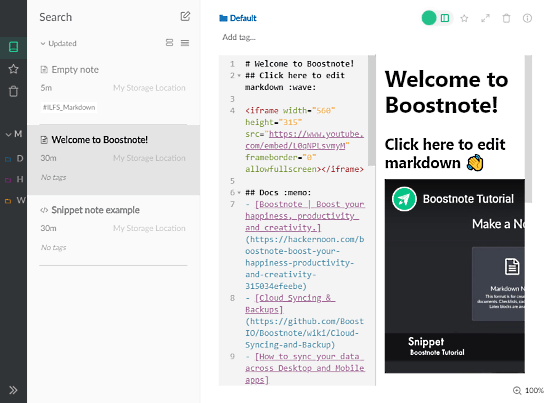Open the Updated sort dropdown
Image resolution: width=550 pixels, height=403 pixels.
coord(58,43)
